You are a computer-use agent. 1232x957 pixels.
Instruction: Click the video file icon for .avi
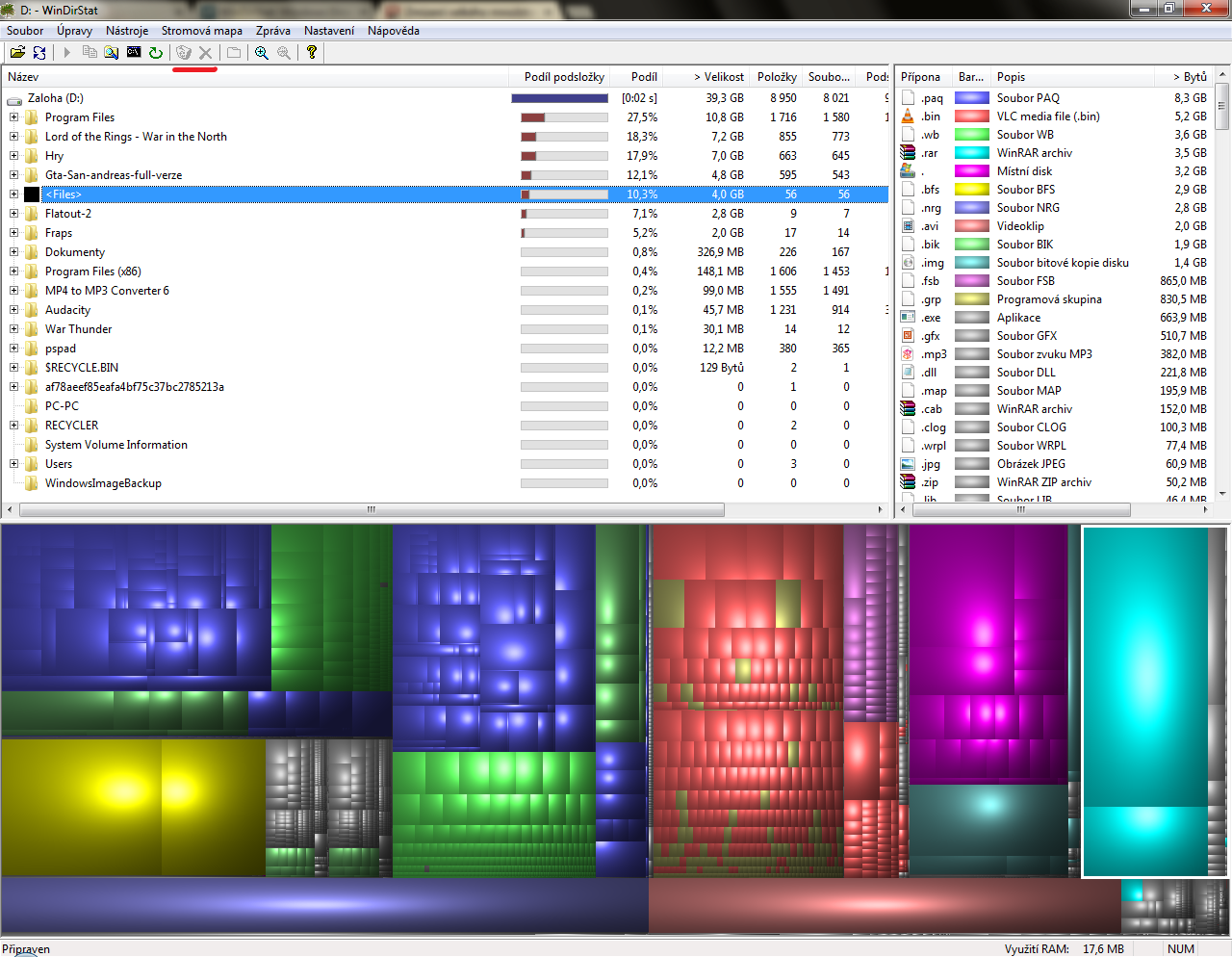pyautogui.click(x=908, y=225)
